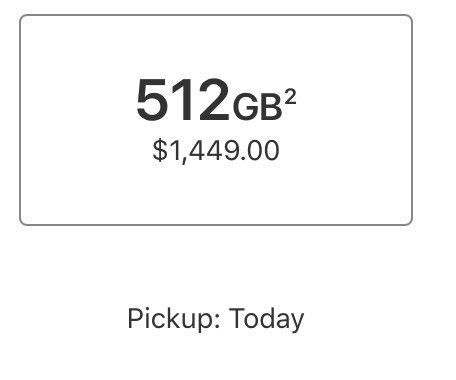Viewport: 456px width, 380px height.
Task: Click the left edge of the 512GB card
Action: tap(21, 120)
